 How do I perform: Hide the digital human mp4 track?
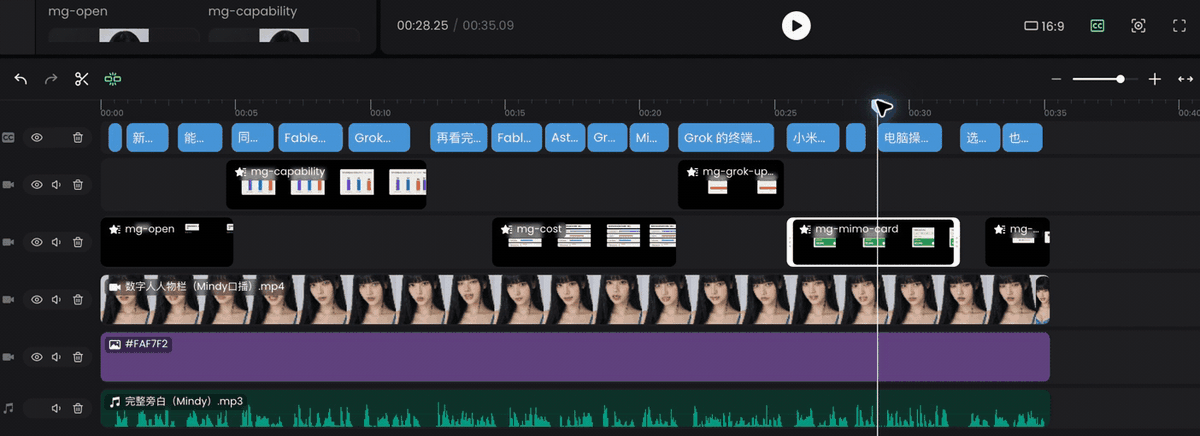pos(37,300)
